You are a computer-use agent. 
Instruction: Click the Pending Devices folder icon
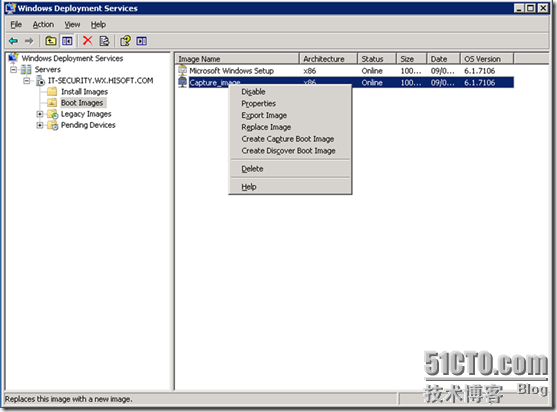(53, 125)
